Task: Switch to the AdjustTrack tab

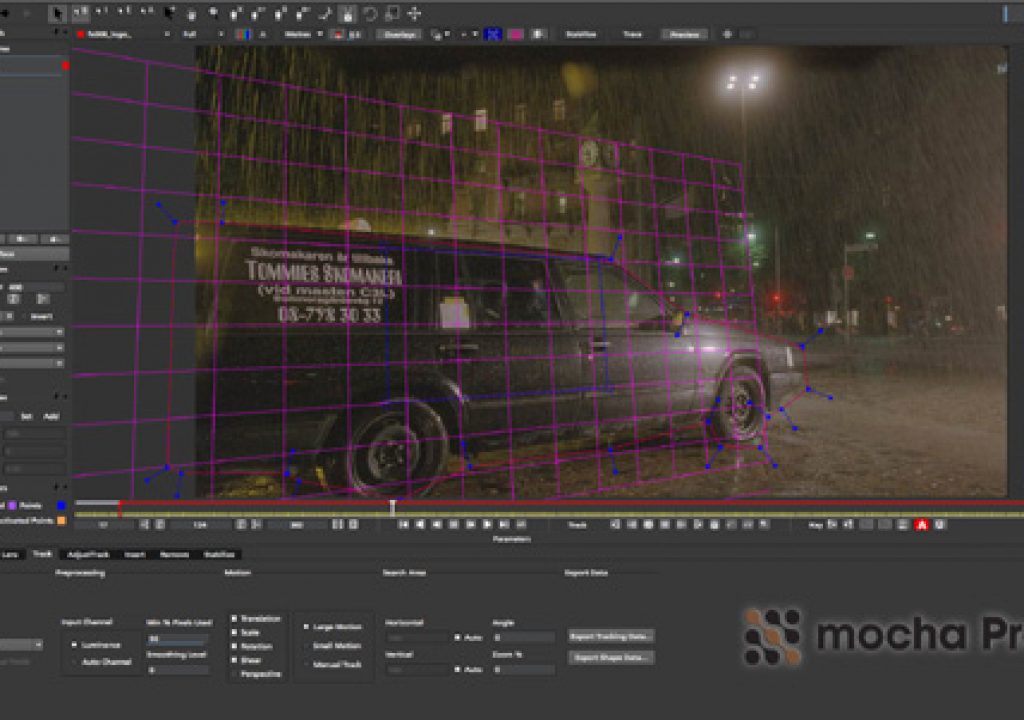Action: tap(88, 554)
